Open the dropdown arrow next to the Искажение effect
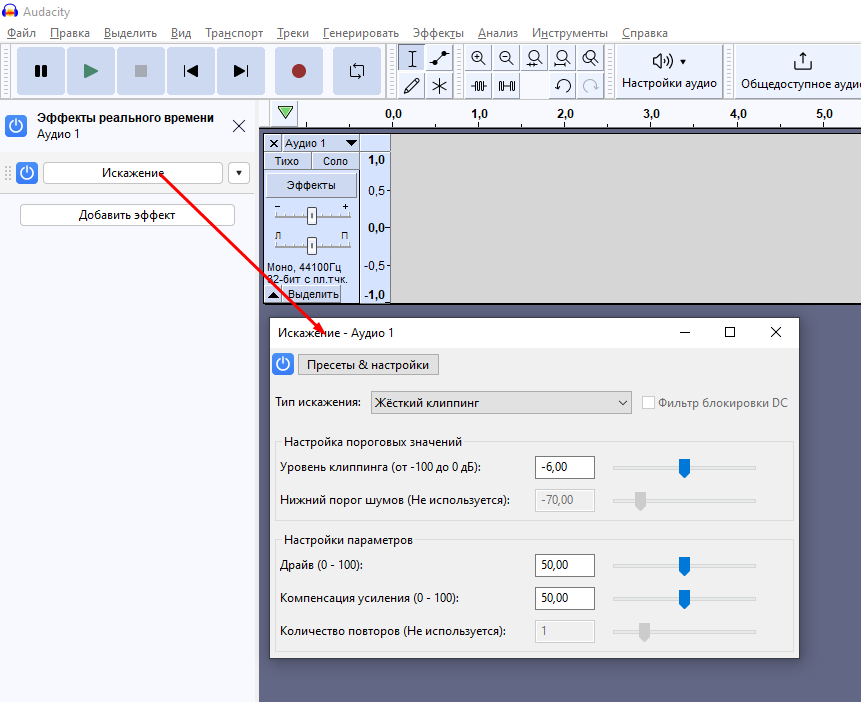Viewport: 861px width, 702px height. [x=238, y=173]
